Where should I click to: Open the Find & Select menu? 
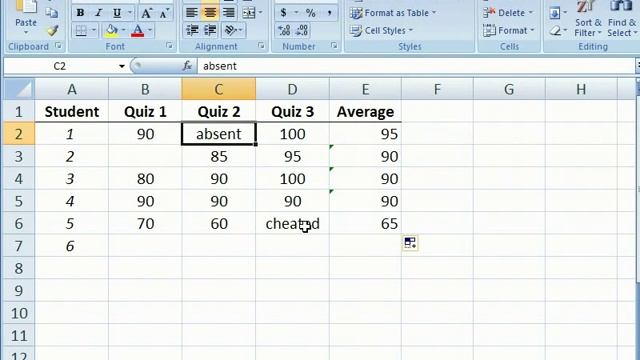point(622,19)
